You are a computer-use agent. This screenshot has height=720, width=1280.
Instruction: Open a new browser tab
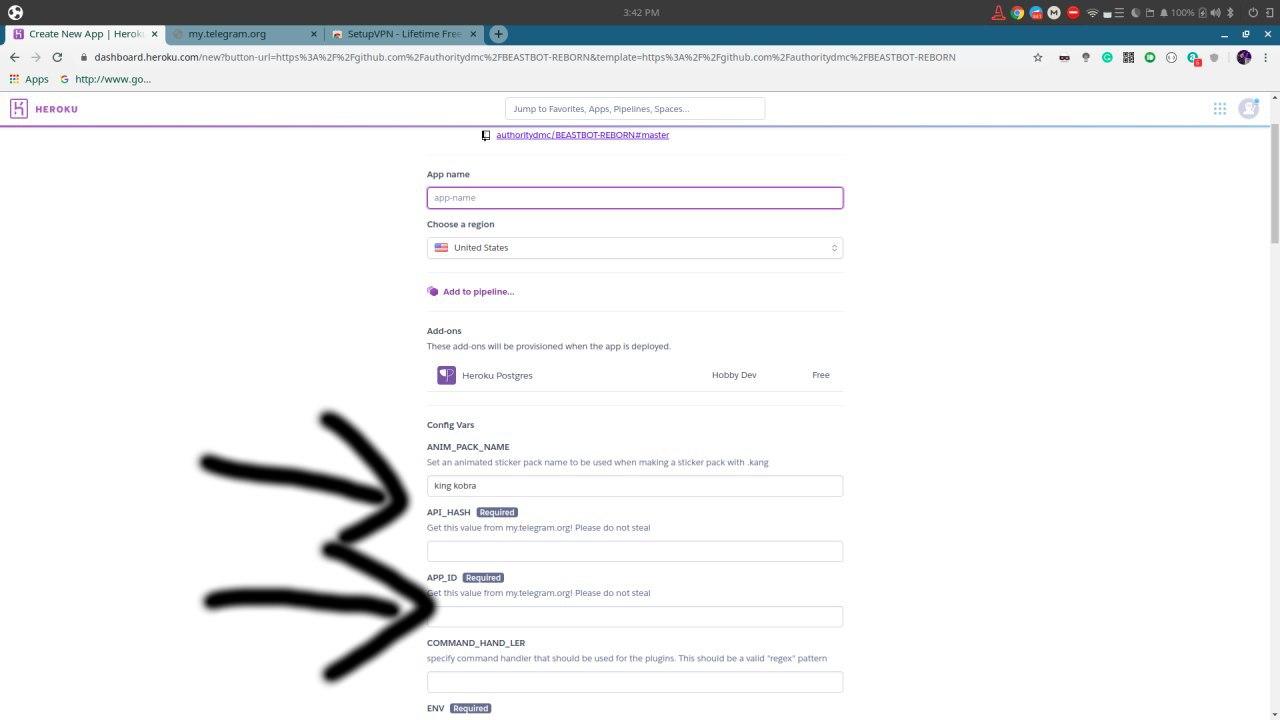pos(498,34)
